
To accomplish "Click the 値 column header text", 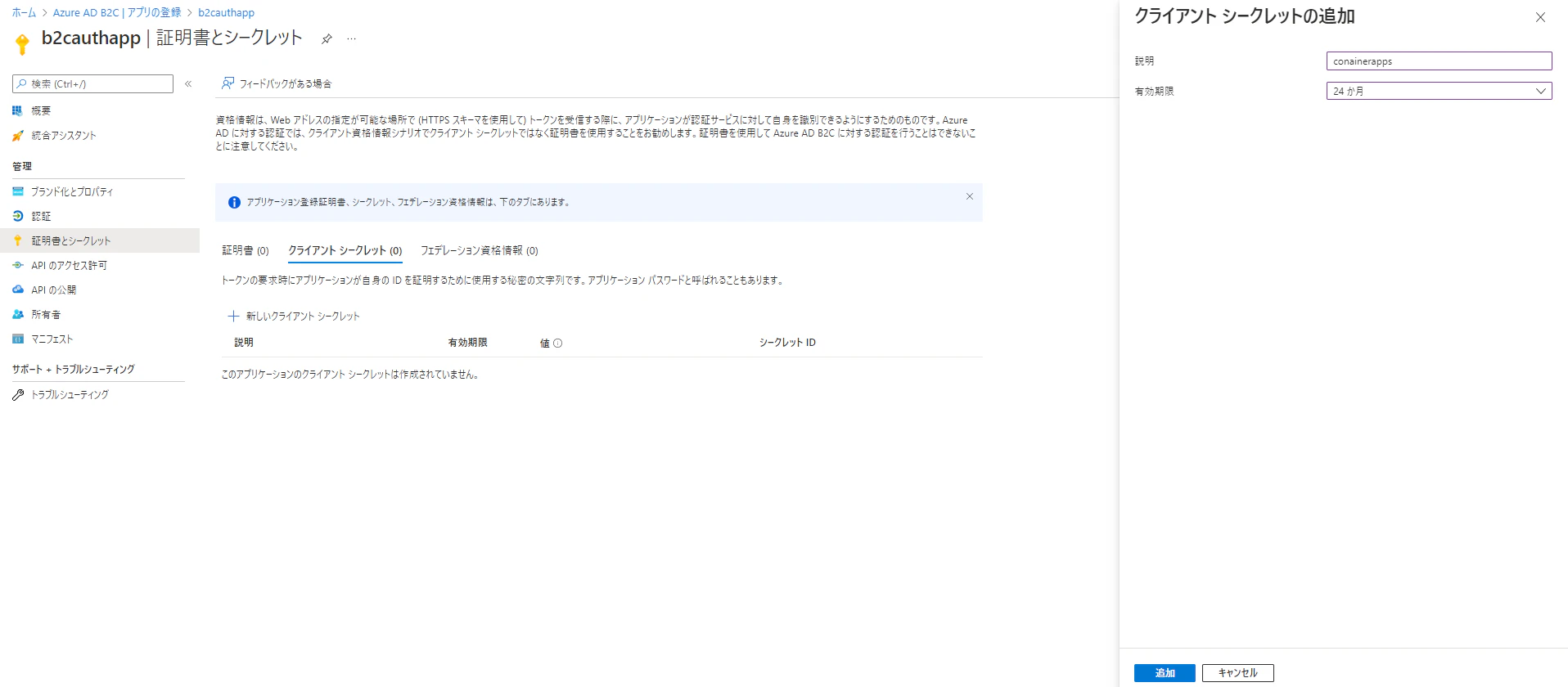I will pyautogui.click(x=545, y=343).
